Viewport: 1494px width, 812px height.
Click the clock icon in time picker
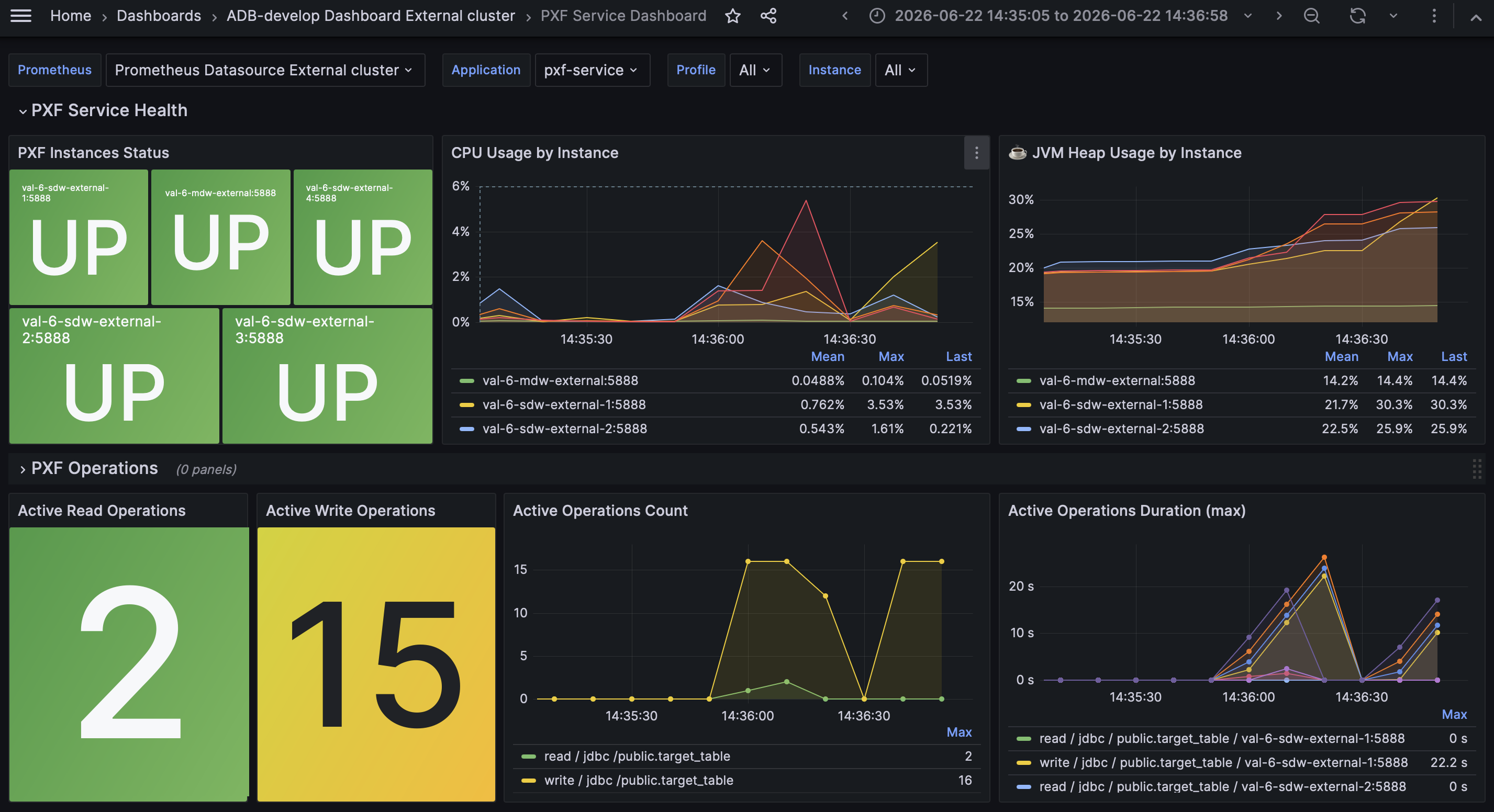pyautogui.click(x=877, y=16)
